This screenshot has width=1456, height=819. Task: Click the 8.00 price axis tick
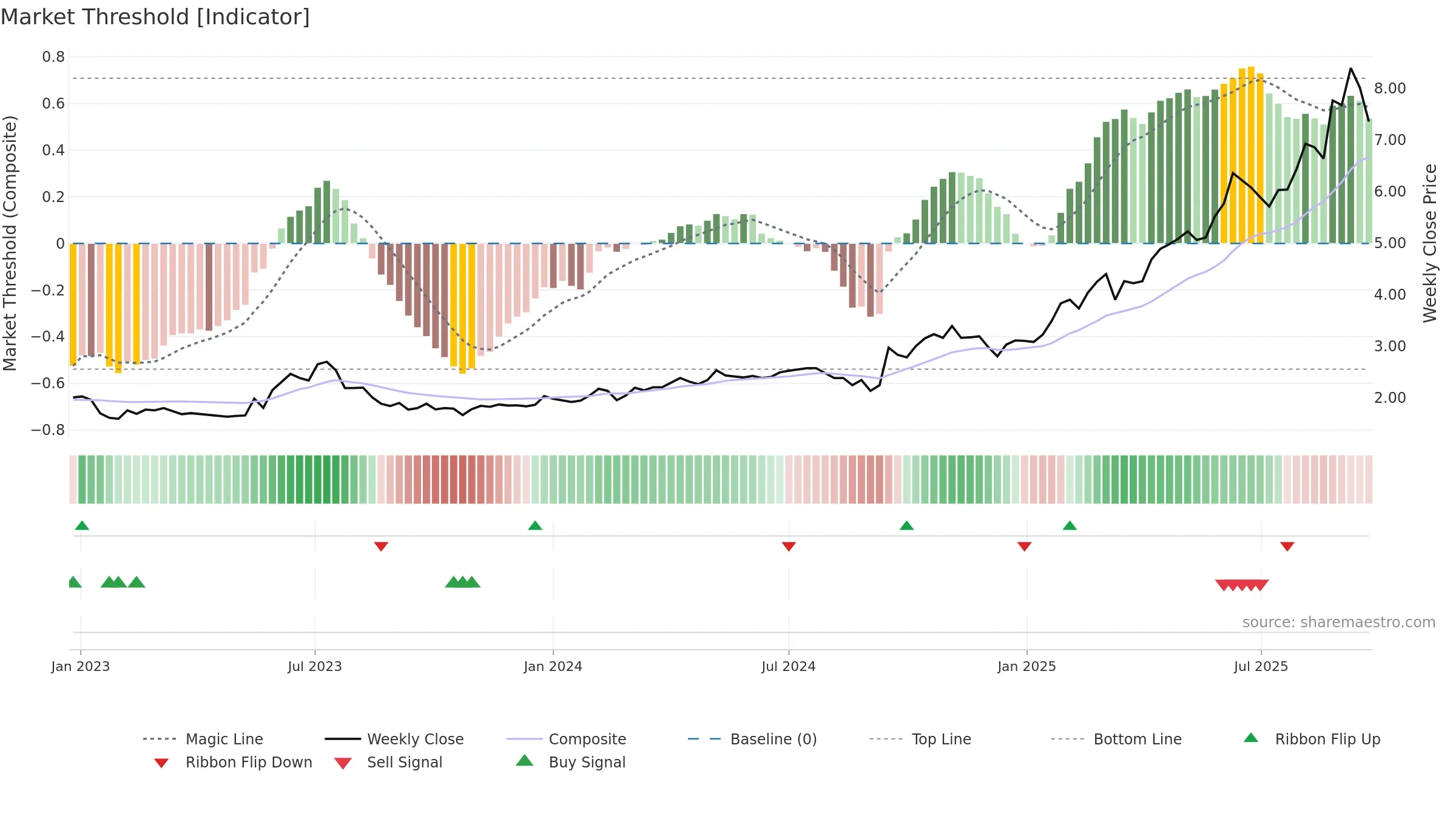(1390, 89)
